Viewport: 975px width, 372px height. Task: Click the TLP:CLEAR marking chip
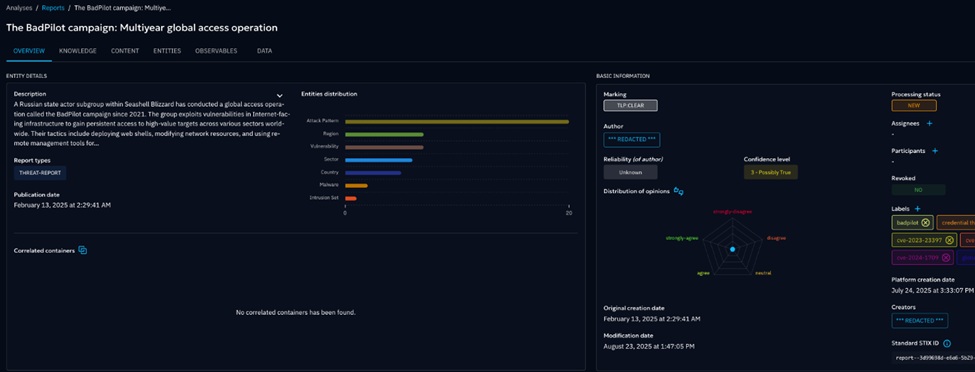630,106
